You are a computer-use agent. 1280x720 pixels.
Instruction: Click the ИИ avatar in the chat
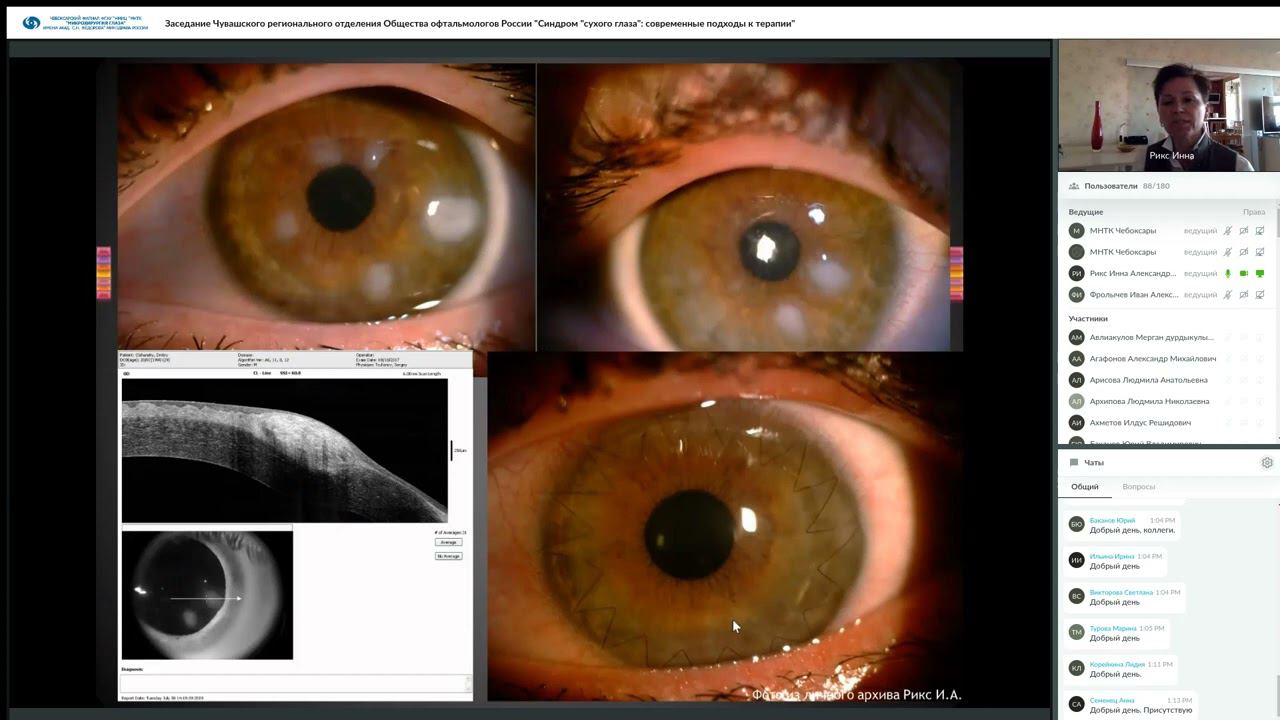(1076, 560)
